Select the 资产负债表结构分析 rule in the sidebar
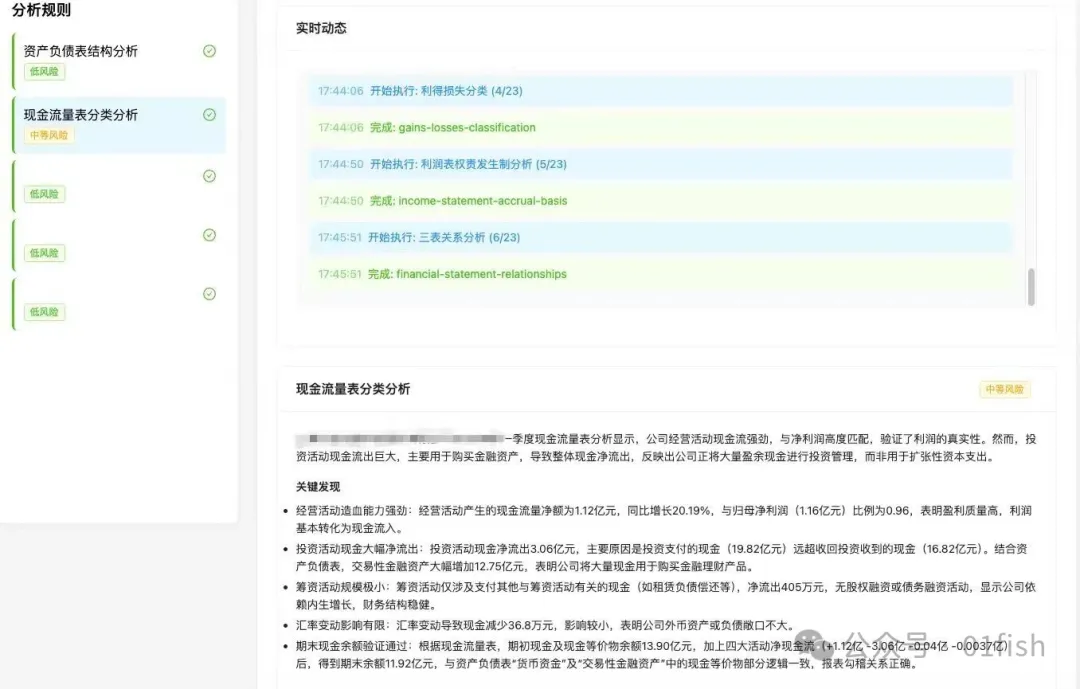The width and height of the screenshot is (1080, 689). click(x=81, y=51)
